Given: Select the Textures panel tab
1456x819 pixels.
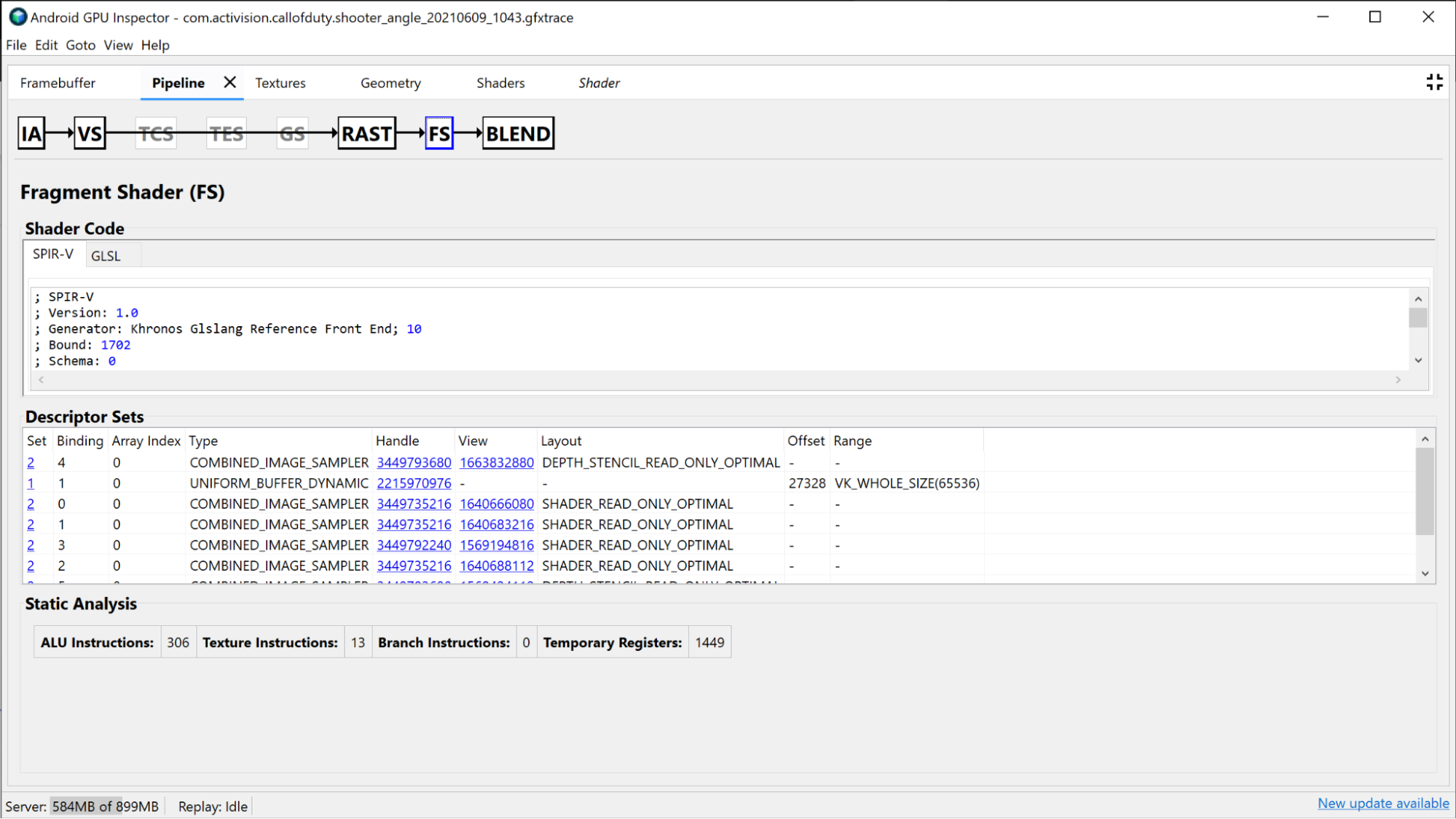Looking at the screenshot, I should tap(280, 82).
